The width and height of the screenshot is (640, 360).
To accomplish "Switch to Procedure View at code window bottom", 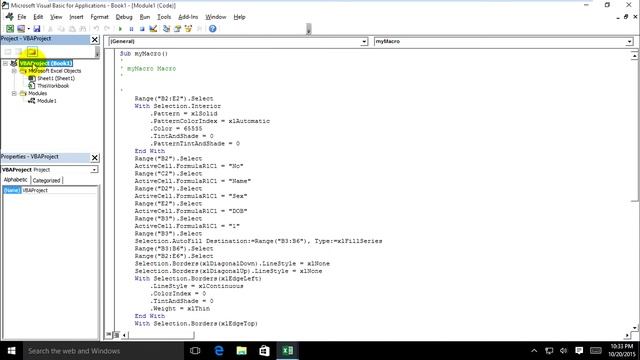I will click(x=109, y=335).
